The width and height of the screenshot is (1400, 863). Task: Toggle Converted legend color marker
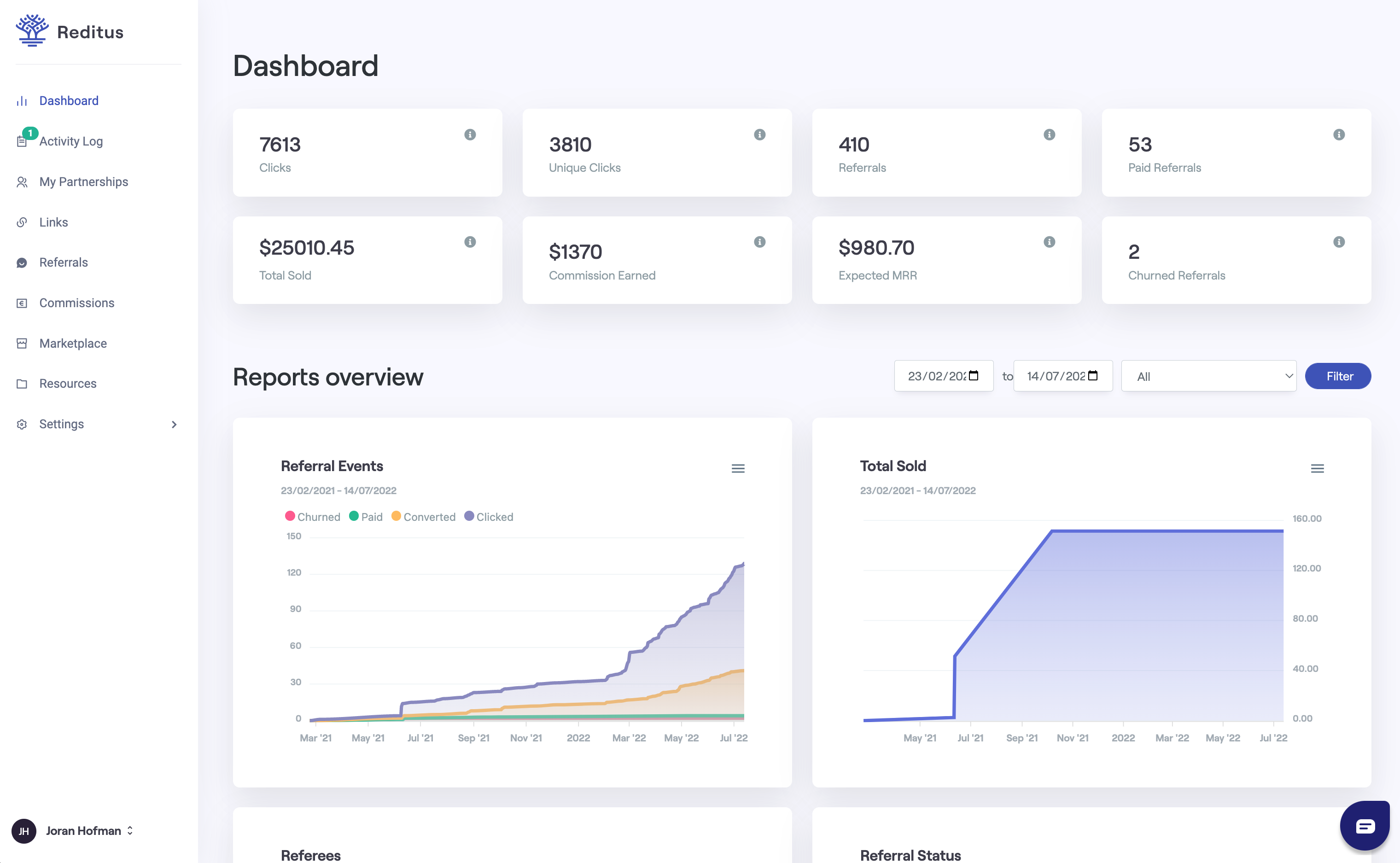coord(396,516)
